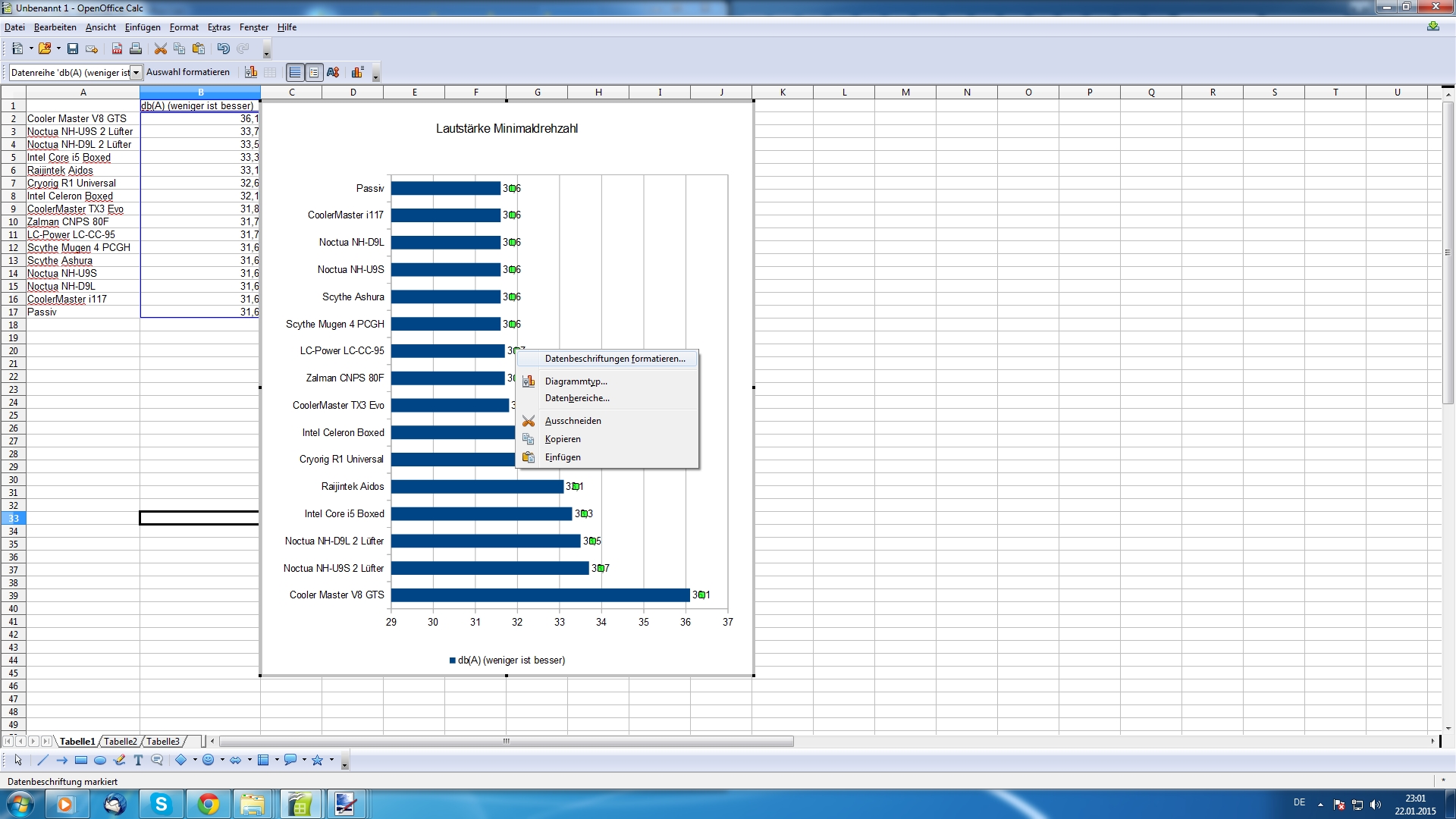1456x819 pixels.
Task: Jump to the last sheet tab
Action: click(46, 741)
